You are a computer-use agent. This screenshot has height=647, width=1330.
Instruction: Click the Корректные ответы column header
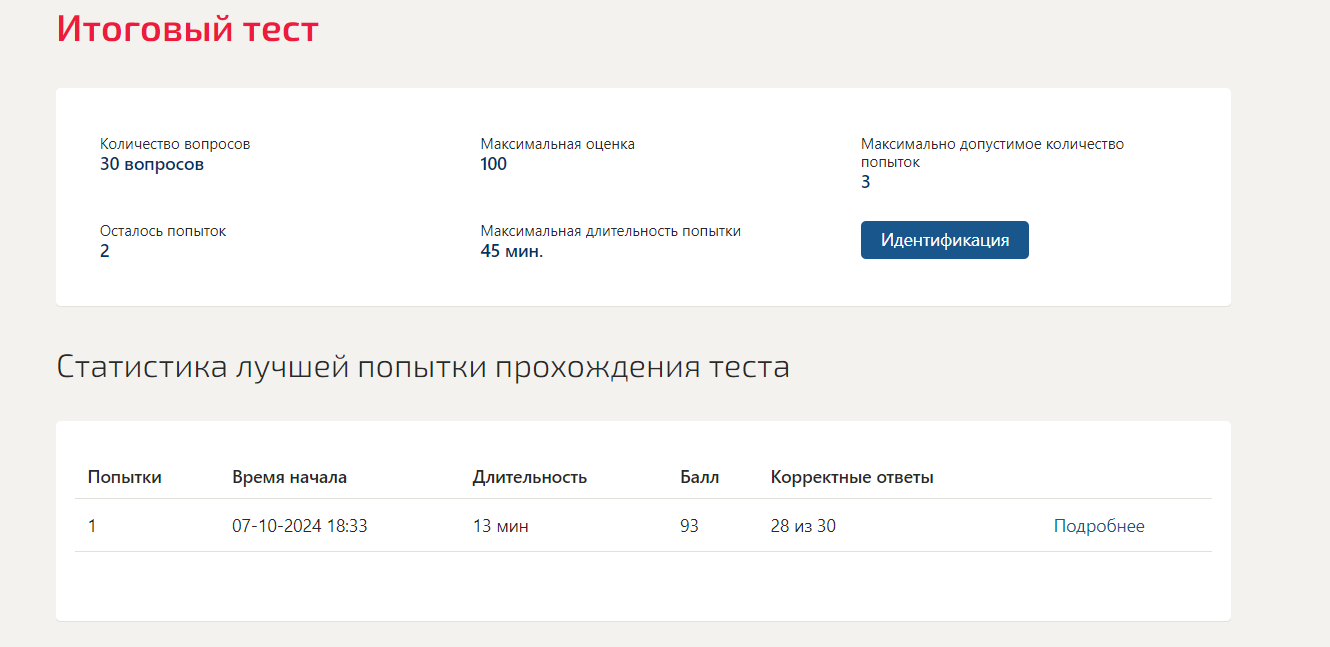(x=852, y=477)
